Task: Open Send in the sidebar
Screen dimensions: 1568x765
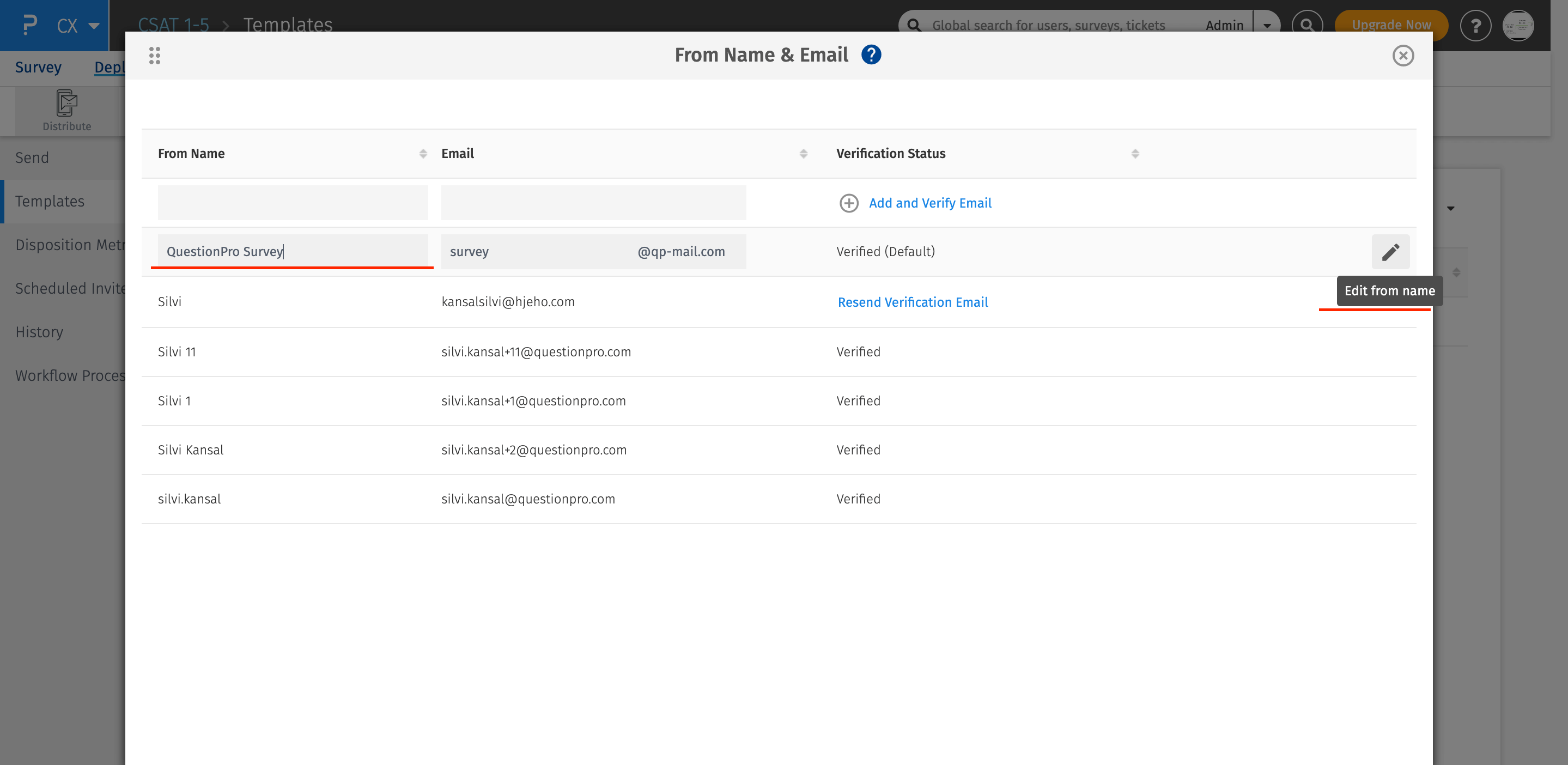Action: coord(32,157)
